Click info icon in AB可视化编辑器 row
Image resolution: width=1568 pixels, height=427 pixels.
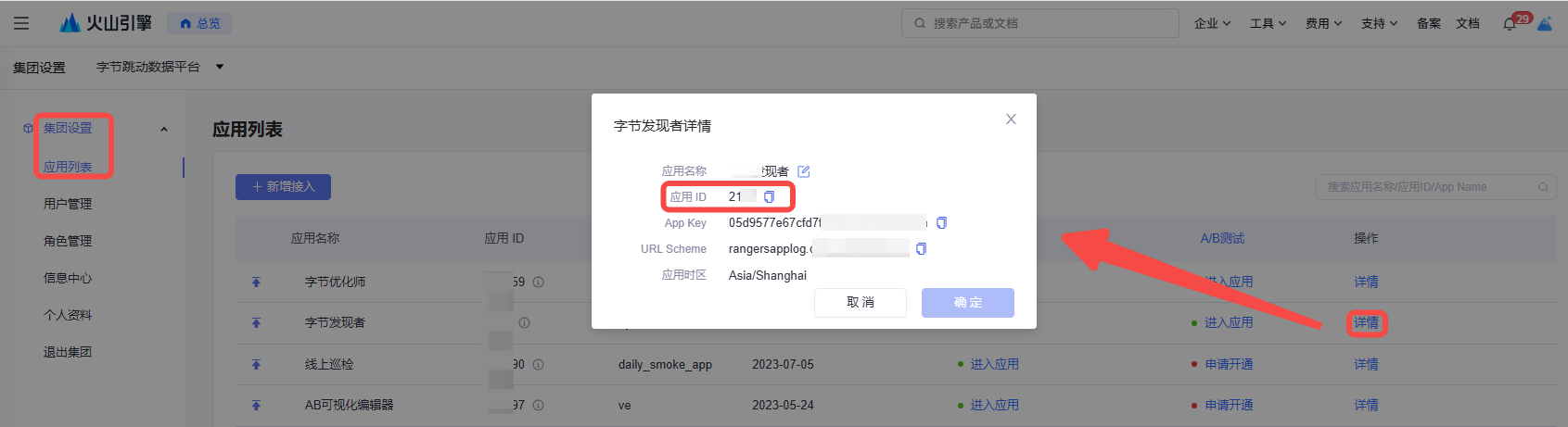[x=538, y=405]
